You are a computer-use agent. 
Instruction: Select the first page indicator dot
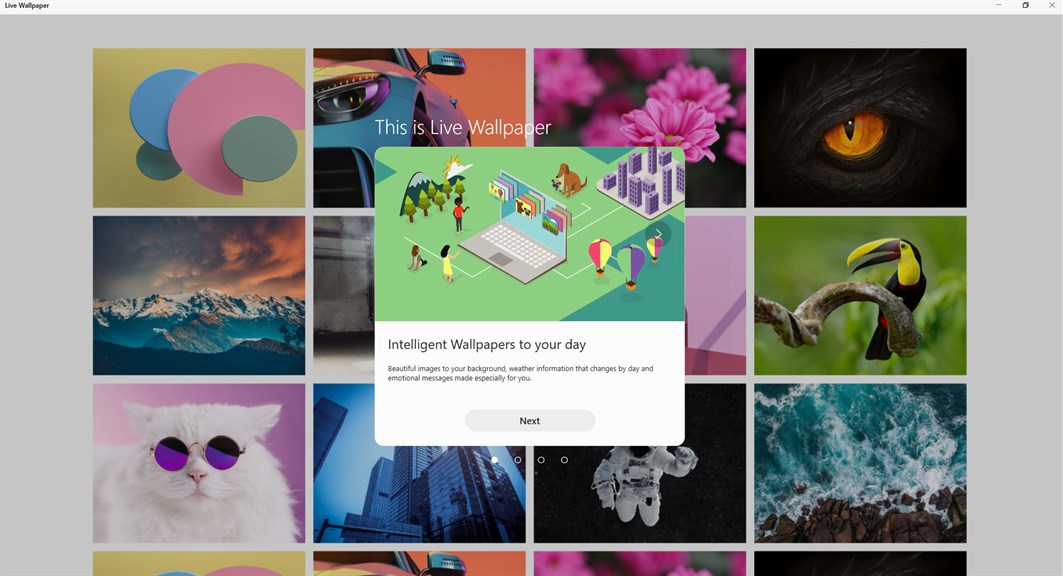click(495, 460)
